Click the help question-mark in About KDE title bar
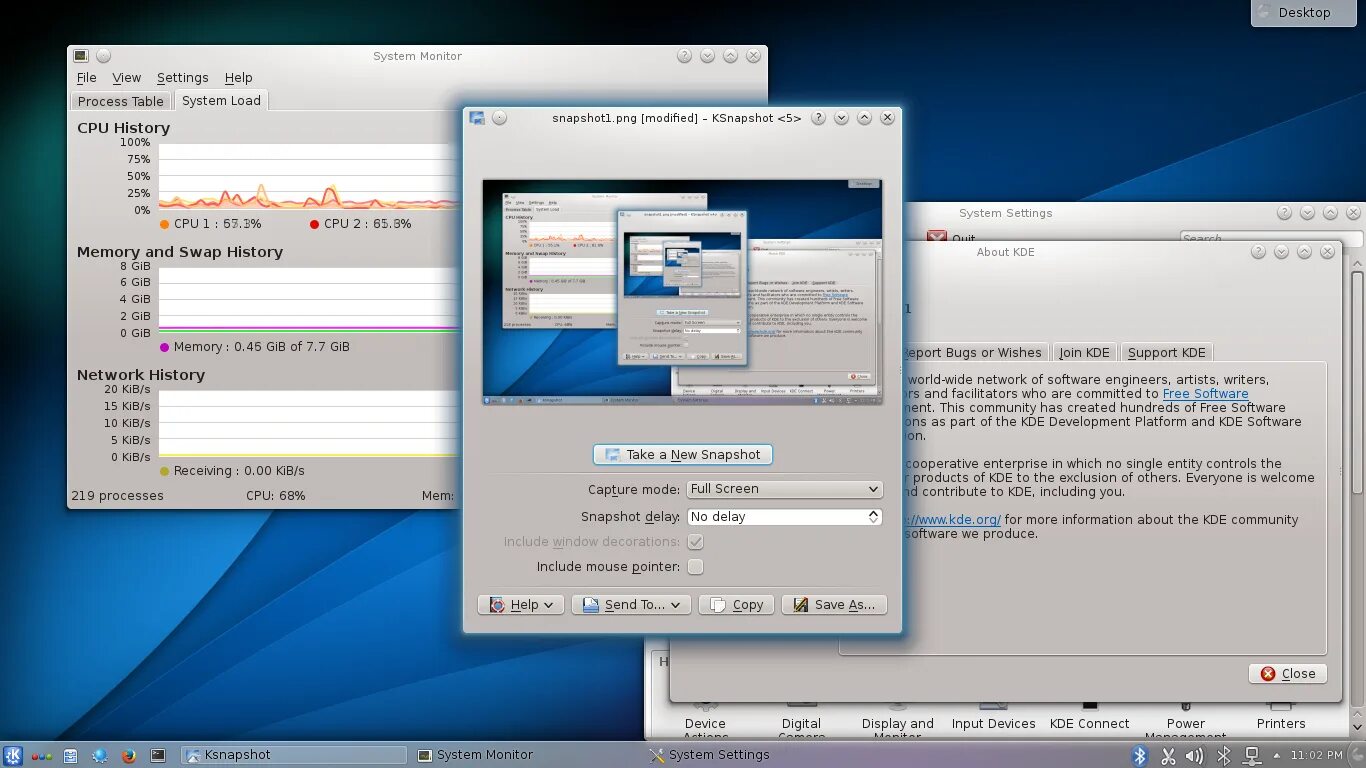Image resolution: width=1366 pixels, height=768 pixels. click(1258, 252)
